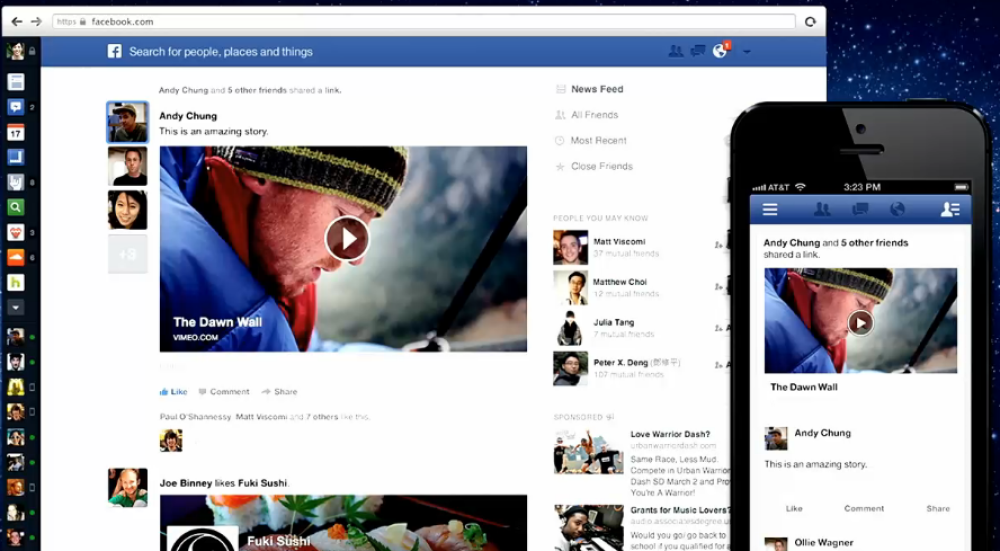
Task: Open the Joe Binney name link
Action: [186, 483]
